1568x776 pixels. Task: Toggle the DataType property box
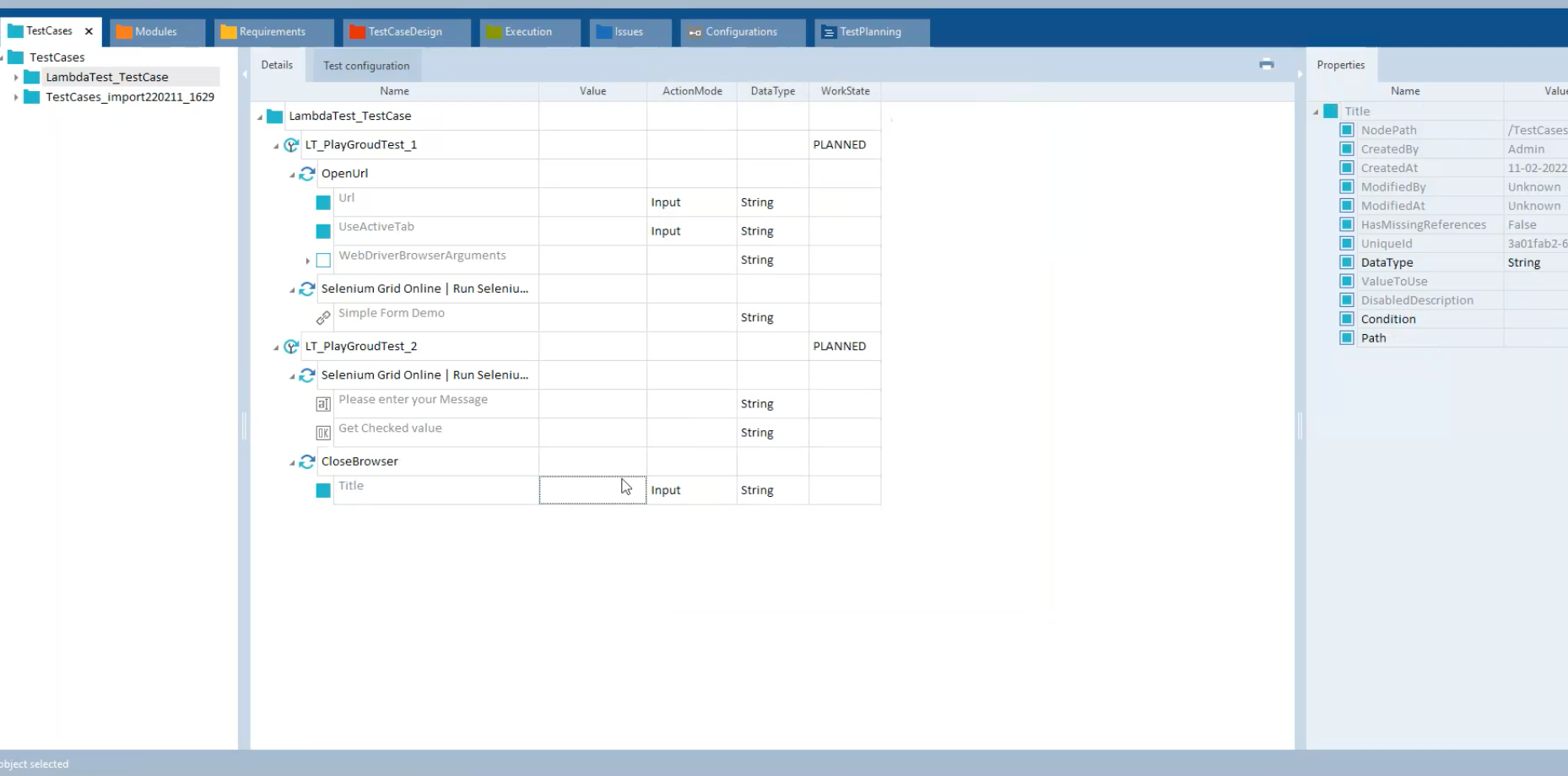point(1347,262)
